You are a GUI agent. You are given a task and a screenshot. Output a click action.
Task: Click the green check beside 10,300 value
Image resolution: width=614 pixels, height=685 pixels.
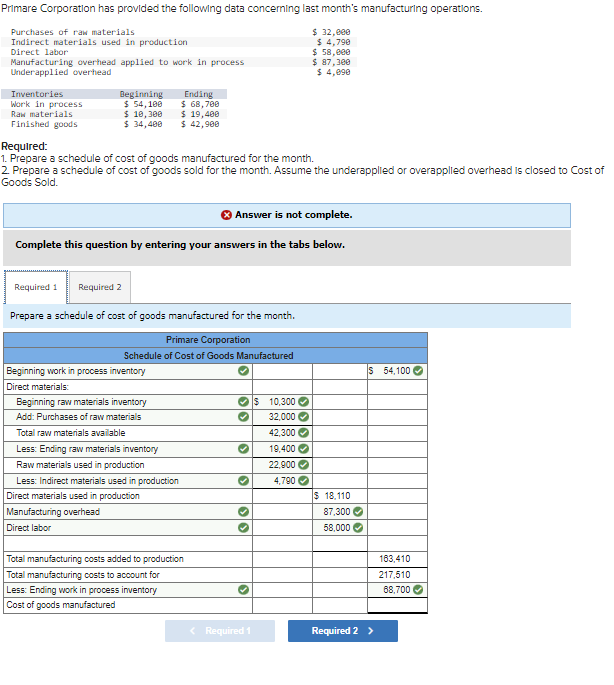click(304, 401)
